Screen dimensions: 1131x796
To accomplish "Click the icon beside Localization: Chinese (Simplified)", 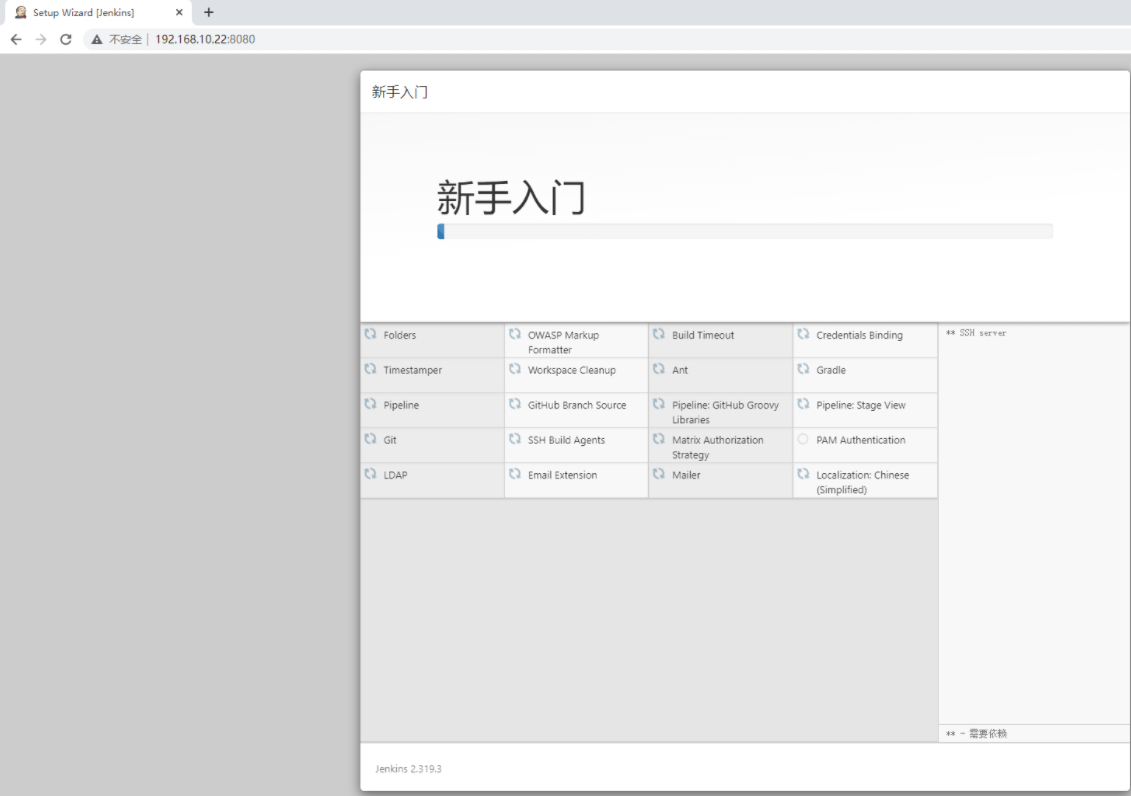I will 804,474.
